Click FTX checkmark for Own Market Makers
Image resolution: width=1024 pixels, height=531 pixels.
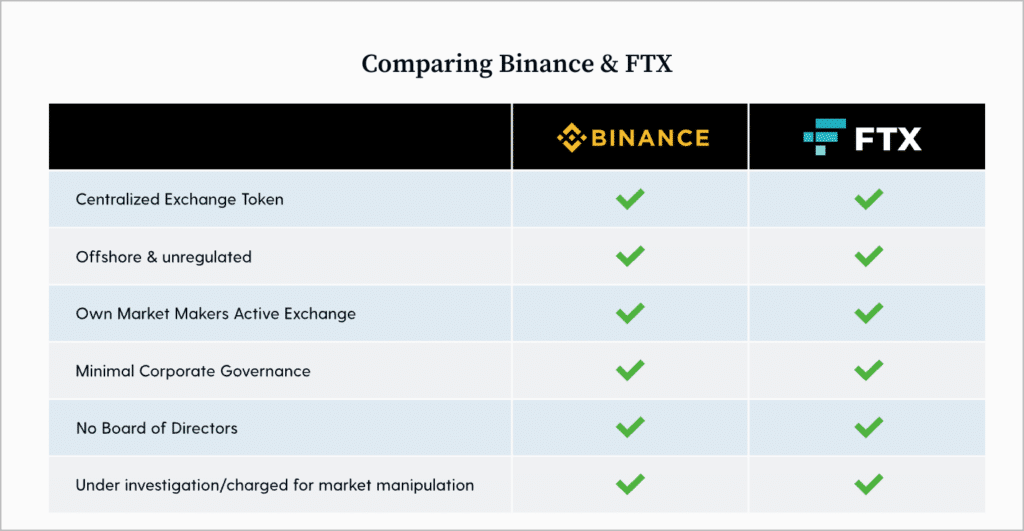coord(869,313)
